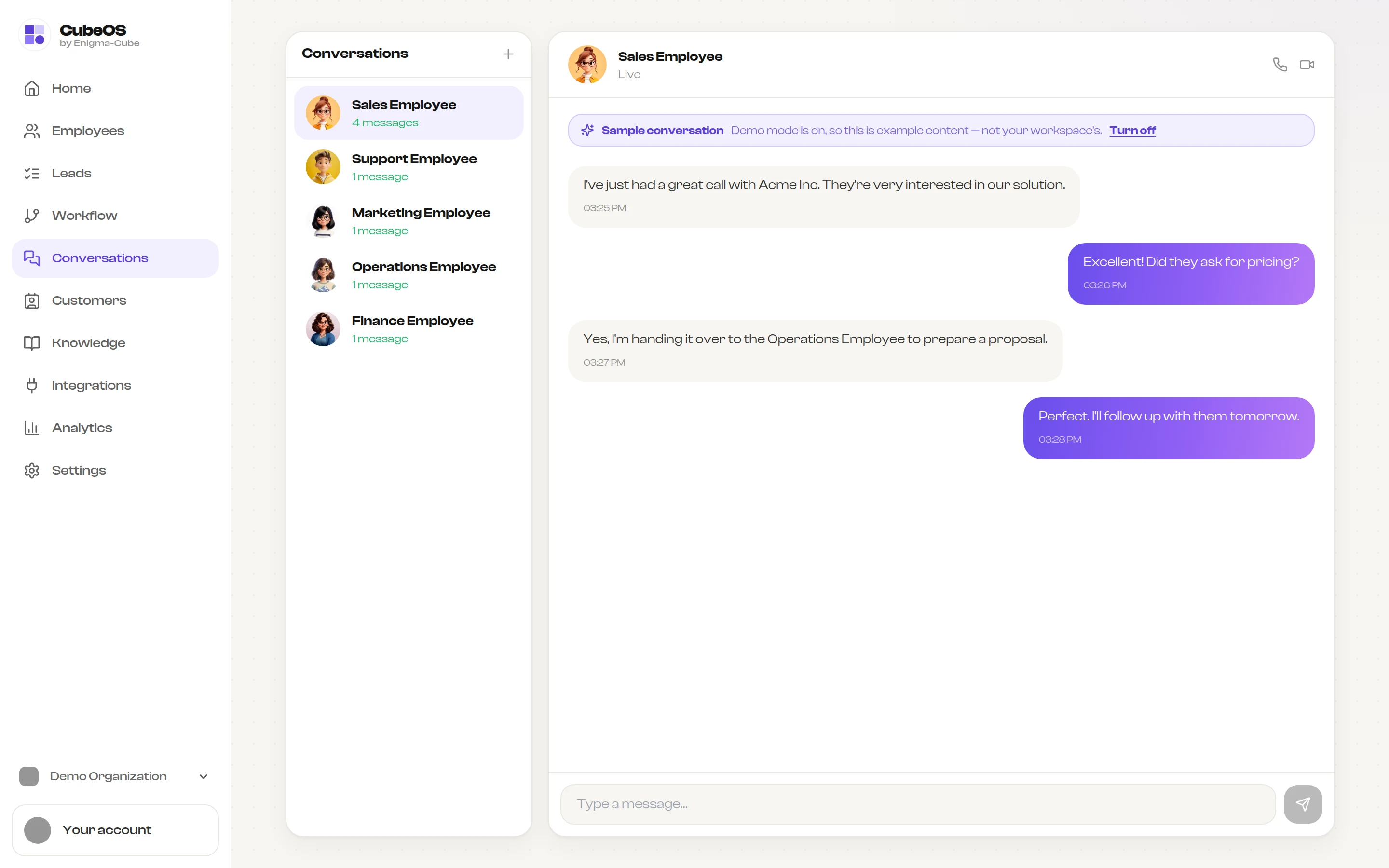Click the Home house icon

click(x=31, y=88)
